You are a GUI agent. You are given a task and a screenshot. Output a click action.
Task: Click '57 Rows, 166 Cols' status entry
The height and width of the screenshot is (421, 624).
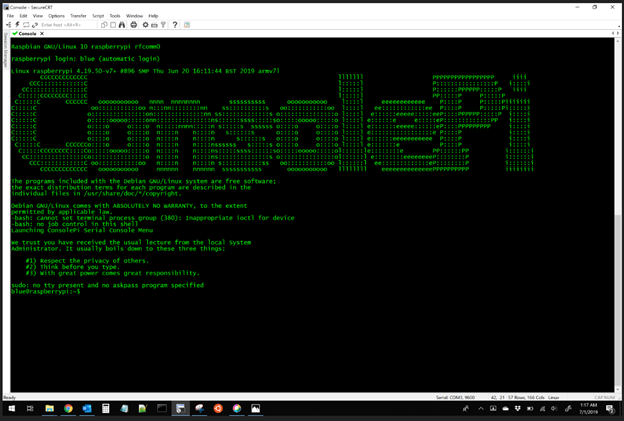(526, 397)
